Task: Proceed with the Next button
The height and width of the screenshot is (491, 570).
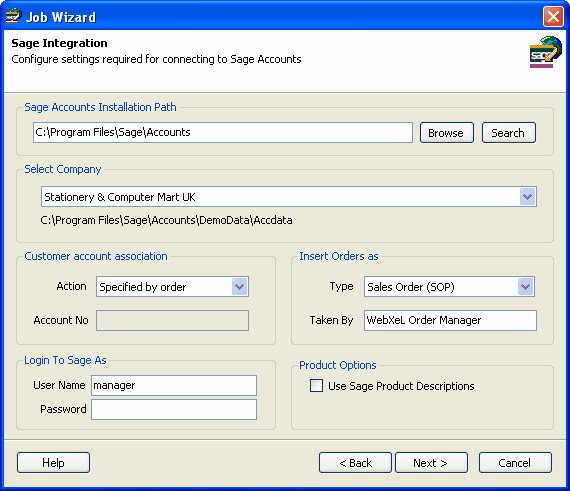Action: [431, 463]
